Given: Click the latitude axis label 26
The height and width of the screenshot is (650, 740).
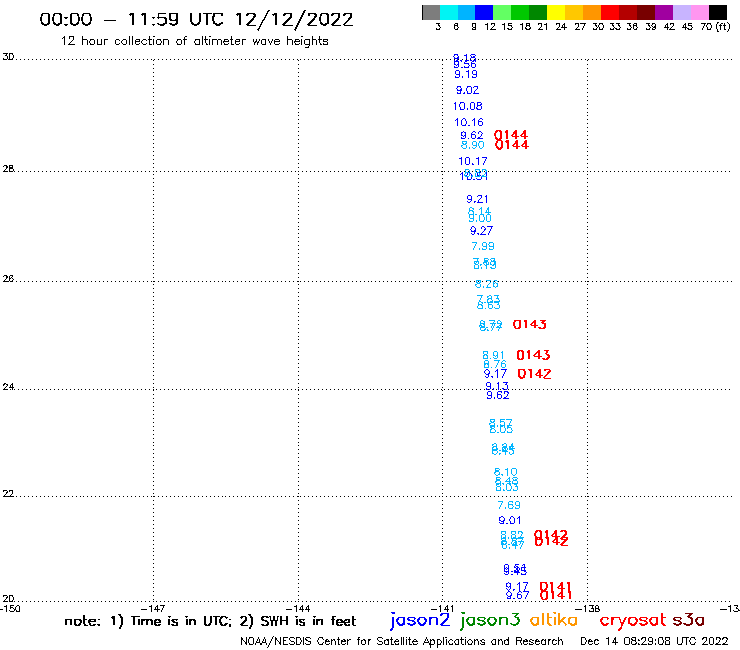Looking at the screenshot, I should tap(8, 279).
